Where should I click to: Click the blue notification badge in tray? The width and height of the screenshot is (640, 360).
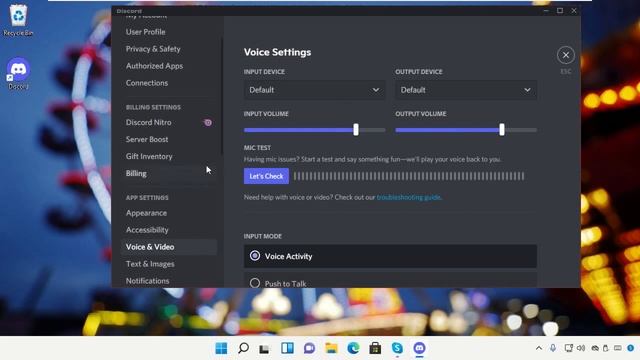tap(631, 348)
